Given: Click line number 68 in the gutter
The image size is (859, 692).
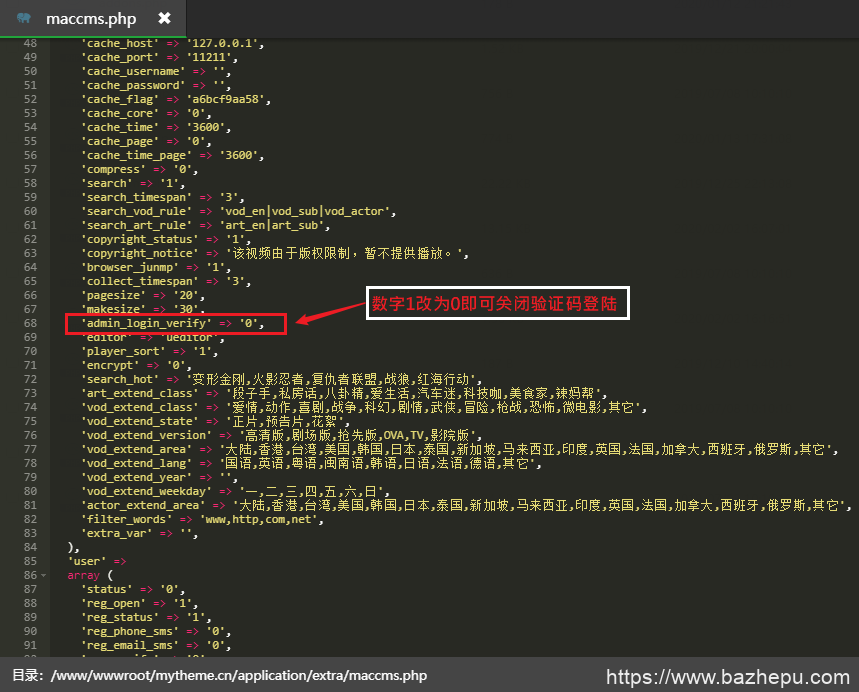Looking at the screenshot, I should point(29,323).
